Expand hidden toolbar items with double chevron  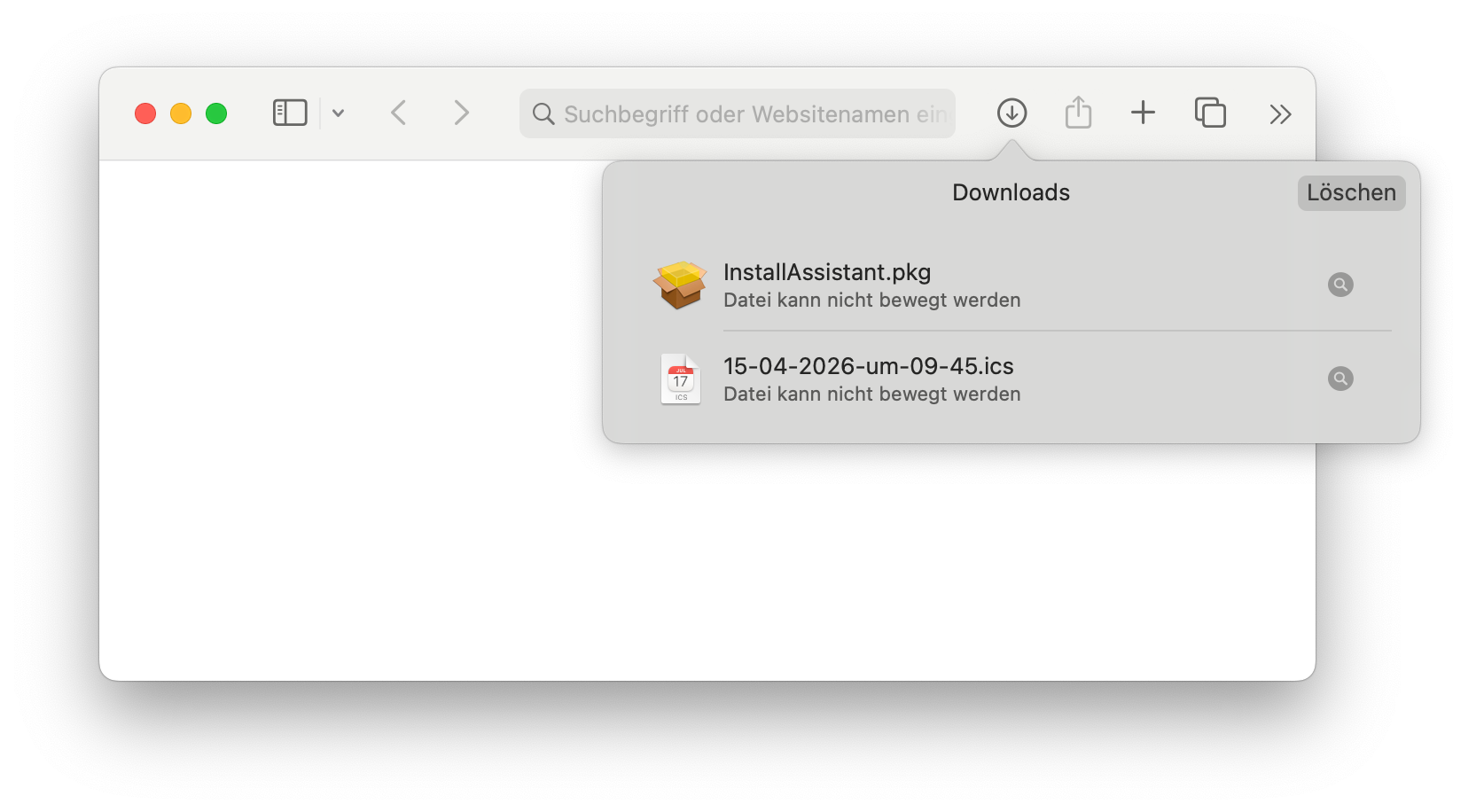1280,113
